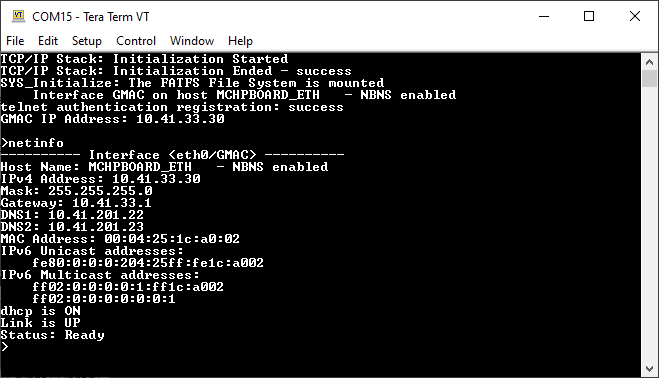Maximize the Tera Term window
The width and height of the screenshot is (659, 378).
click(x=589, y=16)
